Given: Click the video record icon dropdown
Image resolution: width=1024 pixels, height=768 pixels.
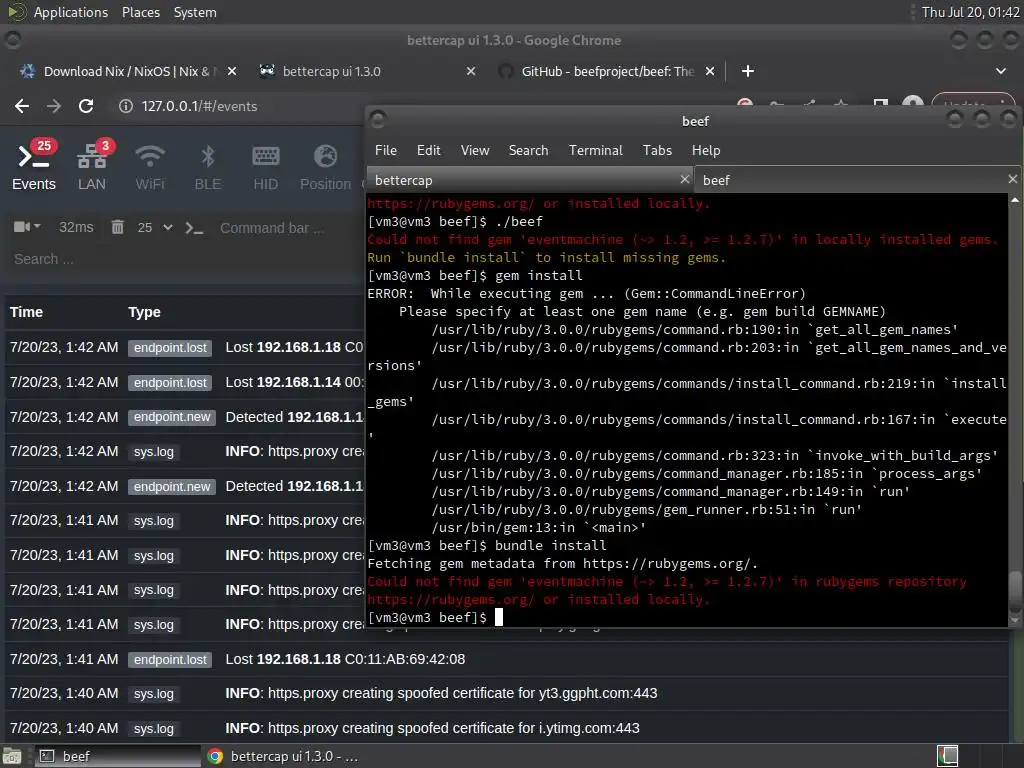Looking at the screenshot, I should pyautogui.click(x=27, y=227).
